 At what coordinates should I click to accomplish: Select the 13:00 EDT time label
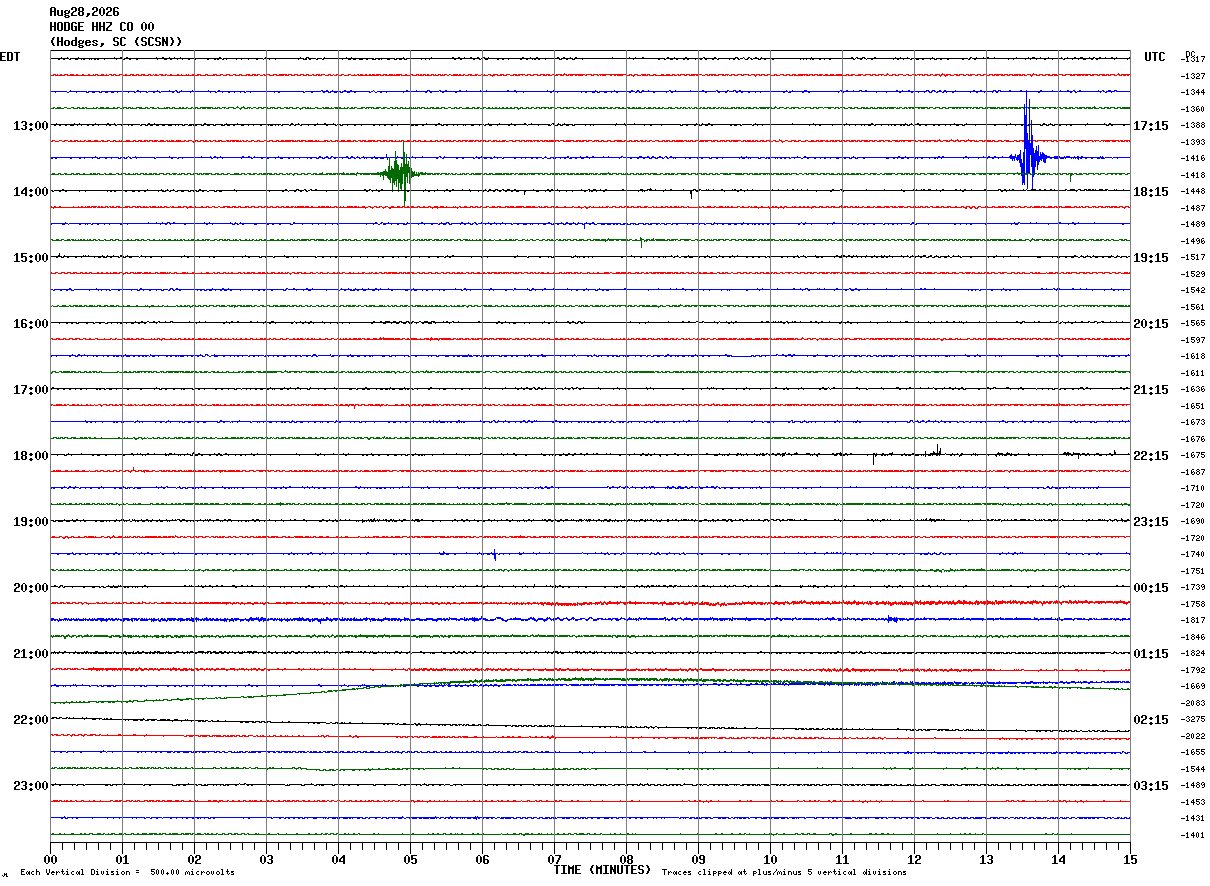coord(30,126)
